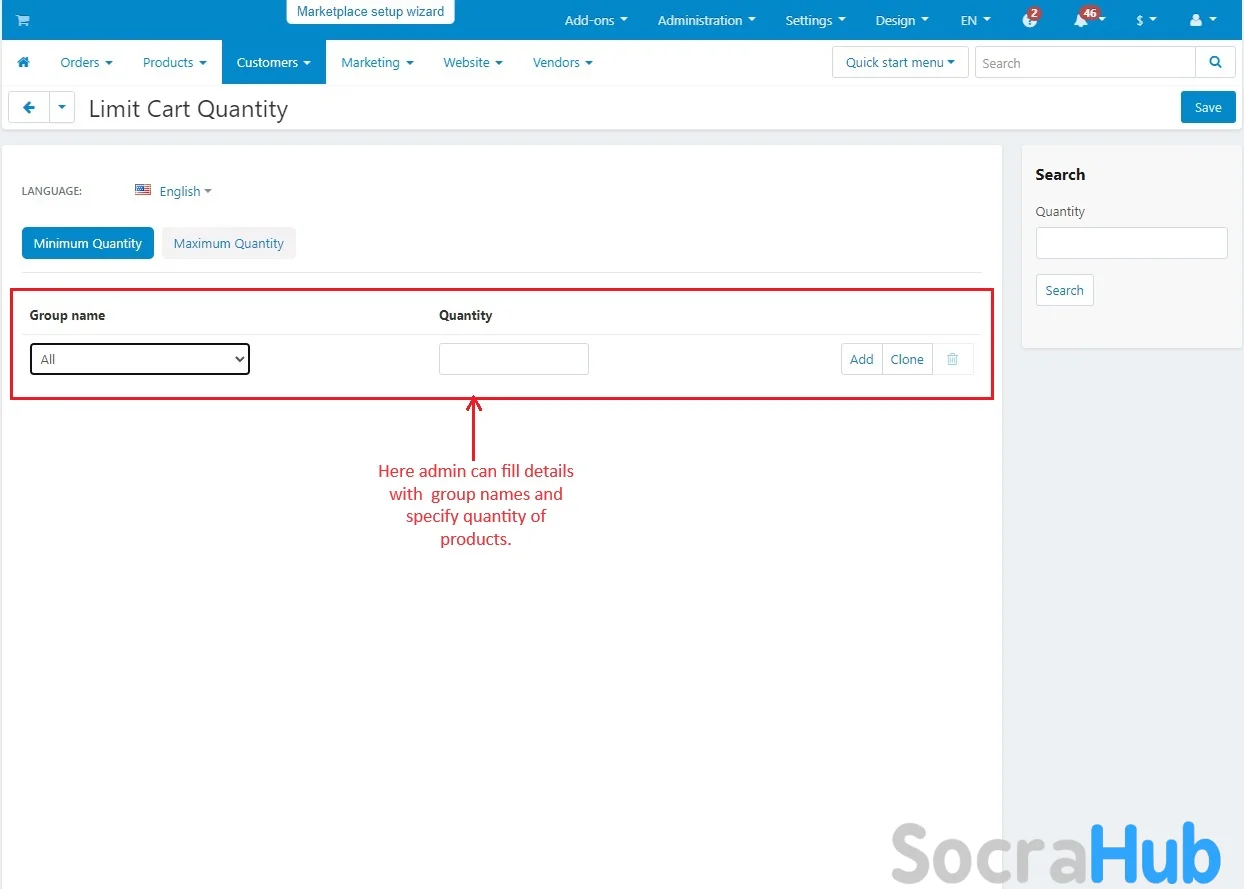Viewport: 1244px width, 889px height.
Task: Open the notifications bell icon
Action: 1081,20
